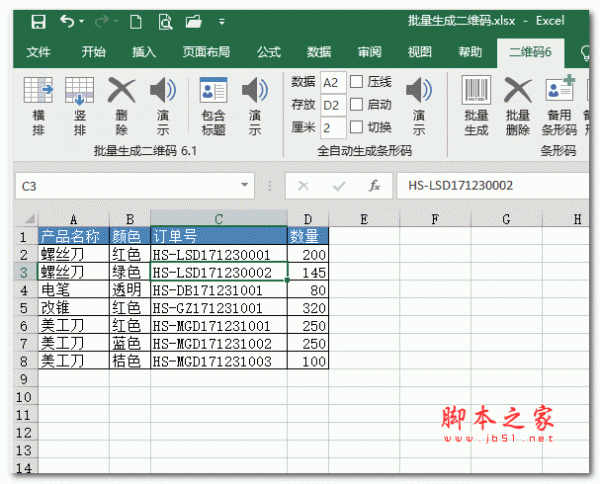Select cell HS-GZ171231001
The width and height of the screenshot is (600, 484).
(x=218, y=308)
